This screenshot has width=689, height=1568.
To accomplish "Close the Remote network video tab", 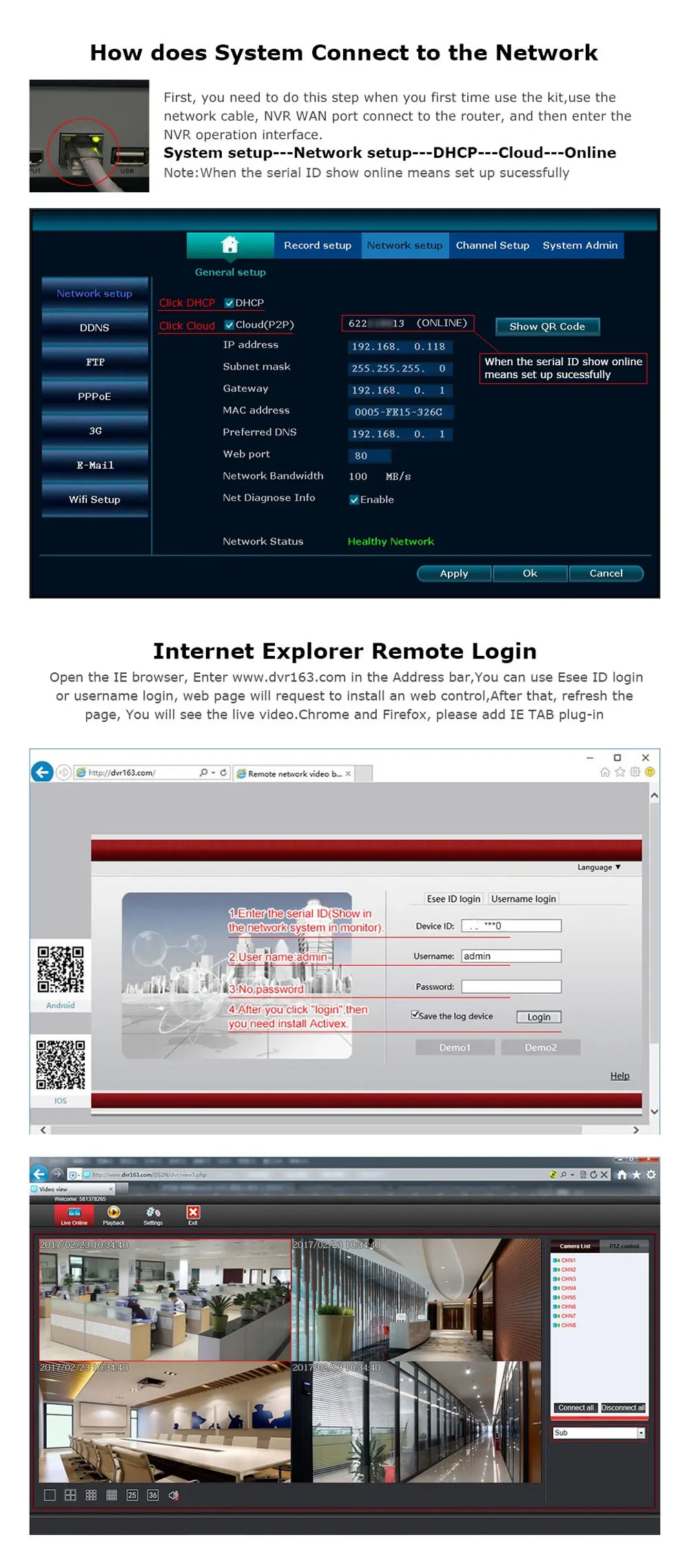I will pos(348,774).
